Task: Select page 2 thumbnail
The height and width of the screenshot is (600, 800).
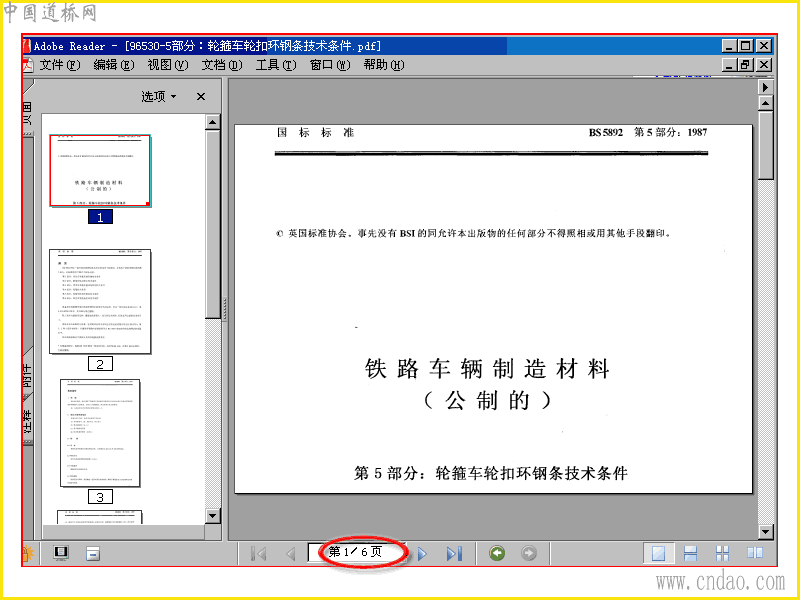Action: (x=100, y=302)
